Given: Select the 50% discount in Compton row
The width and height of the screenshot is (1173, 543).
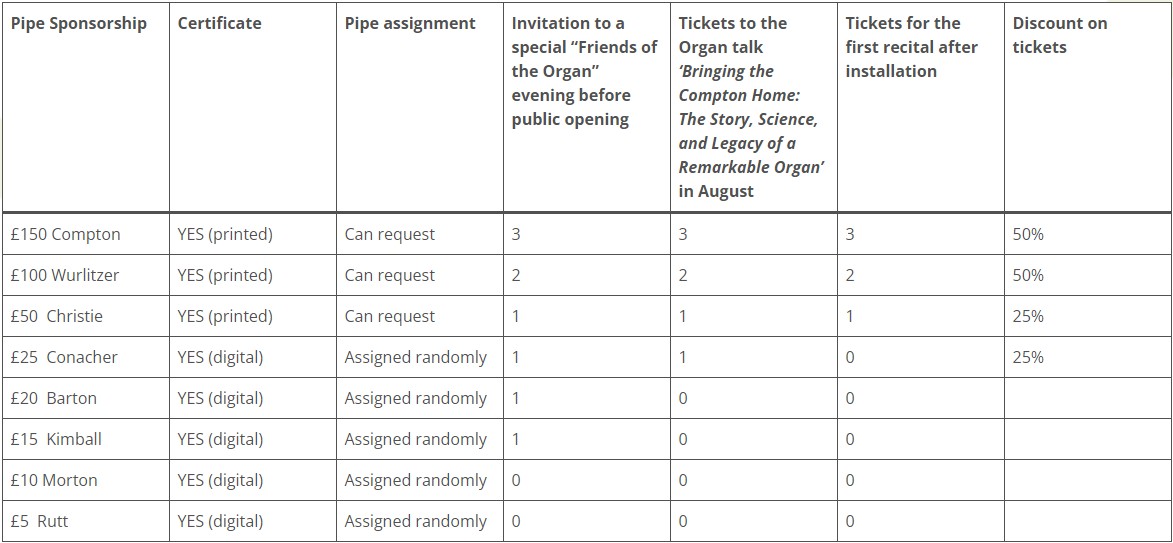Looking at the screenshot, I should point(1028,234).
